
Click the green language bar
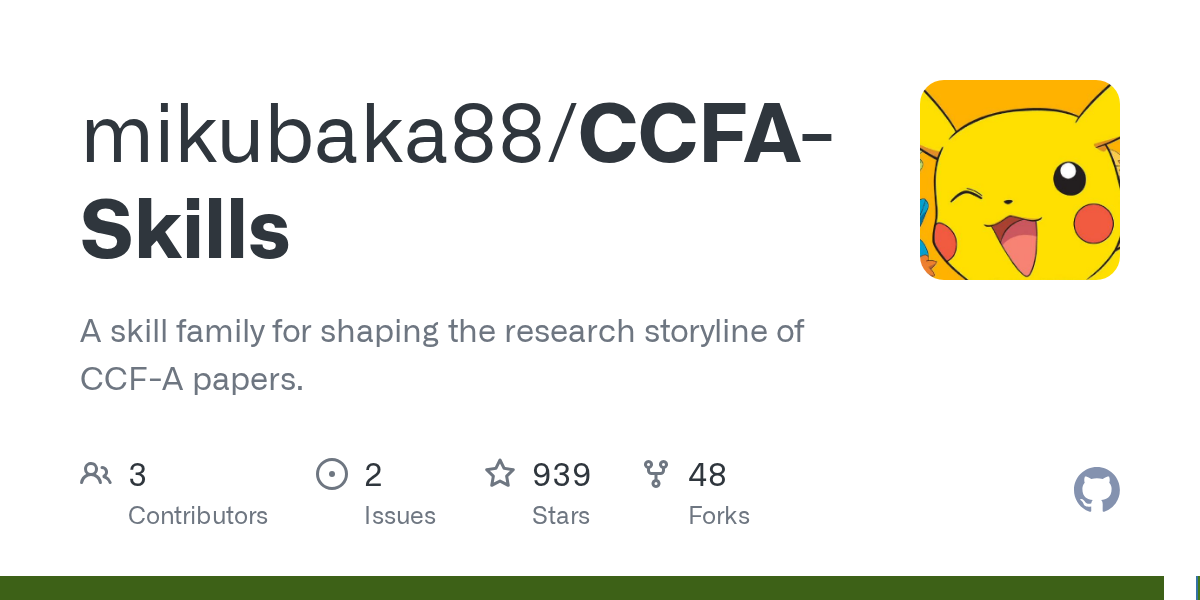click(x=582, y=588)
